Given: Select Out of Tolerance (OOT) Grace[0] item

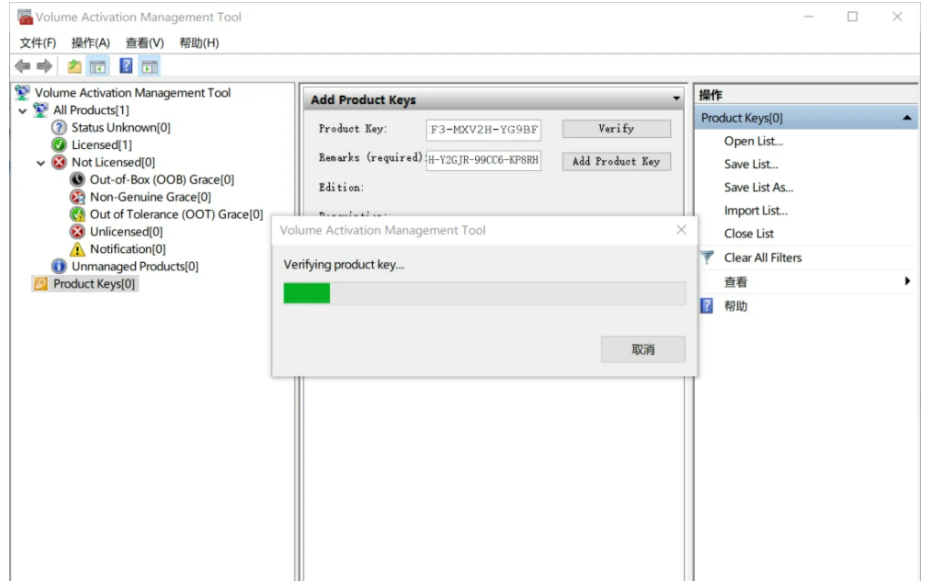Looking at the screenshot, I should (x=176, y=214).
